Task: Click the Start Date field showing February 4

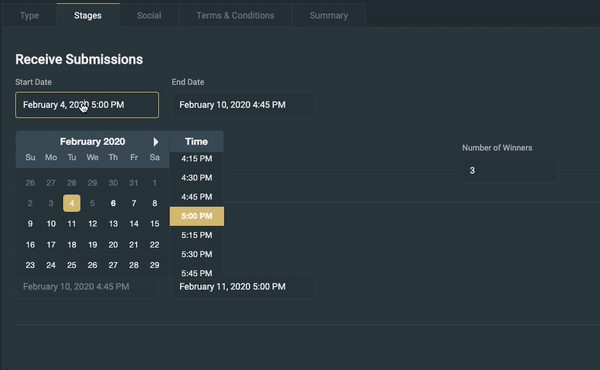Action: click(87, 105)
